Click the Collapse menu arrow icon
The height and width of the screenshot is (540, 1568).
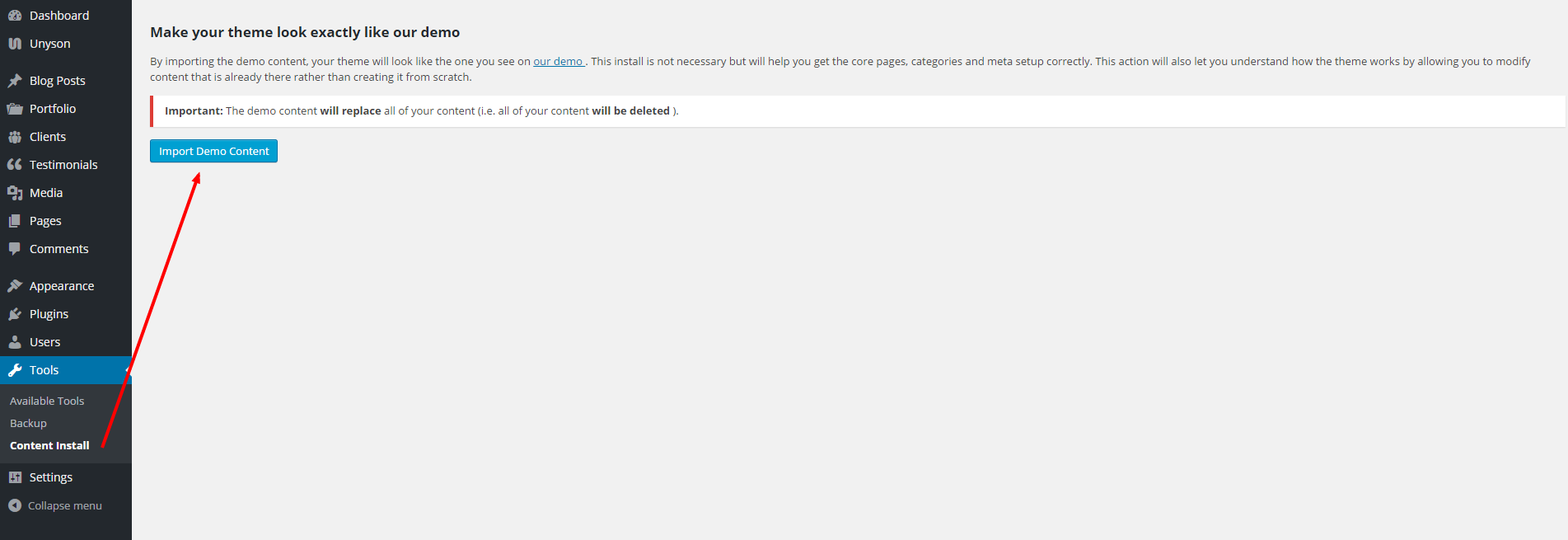pyautogui.click(x=15, y=505)
